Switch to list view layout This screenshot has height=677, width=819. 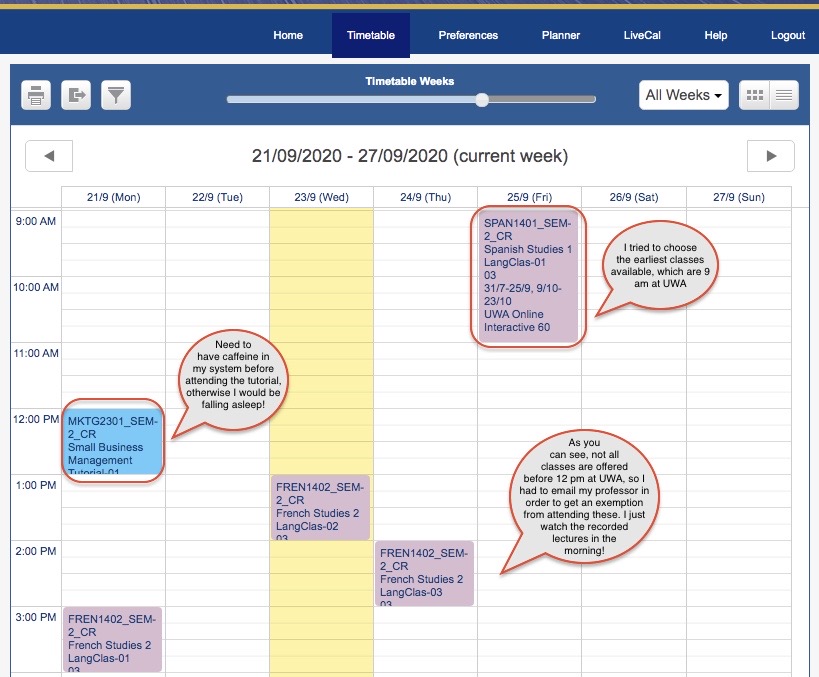coord(783,95)
